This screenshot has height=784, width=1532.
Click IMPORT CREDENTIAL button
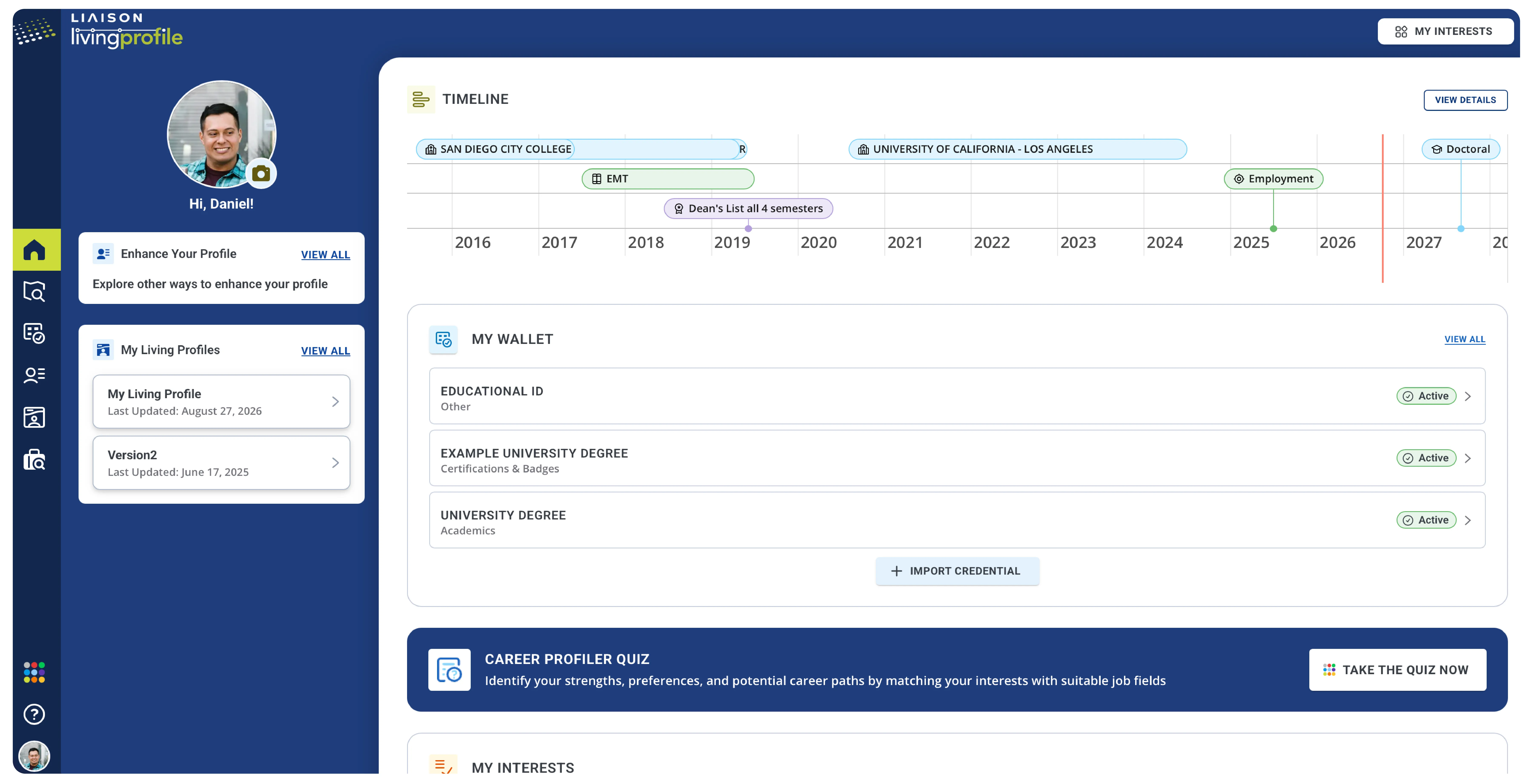[958, 571]
